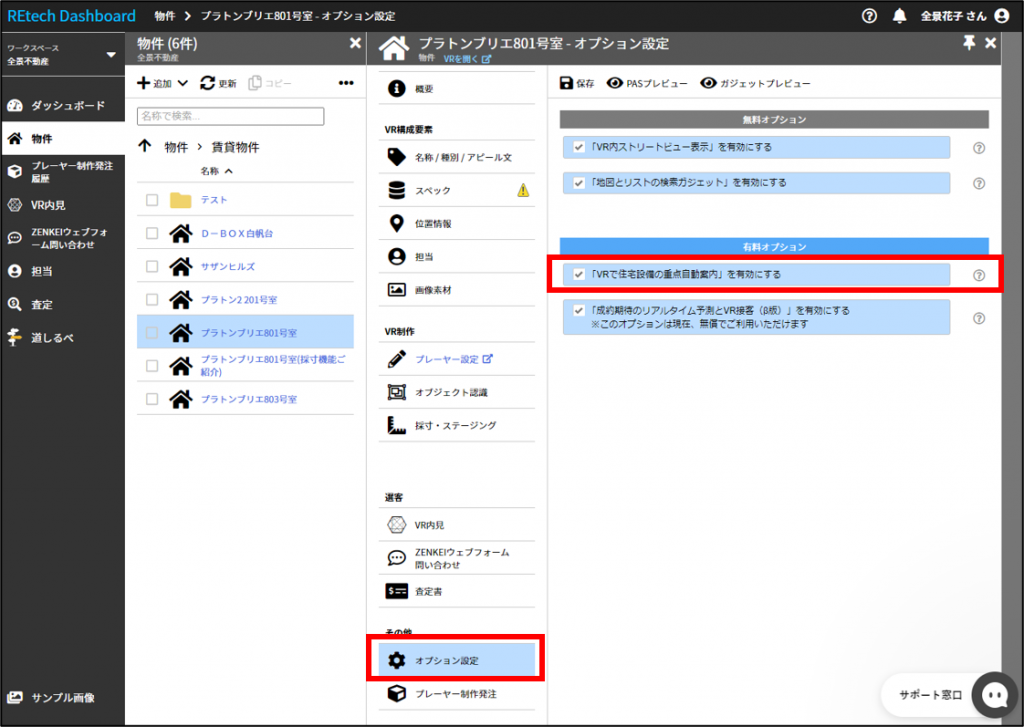Toggle checkbox for プラトン2 201号室 row
Image resolution: width=1024 pixels, height=727 pixels.
coord(152,300)
